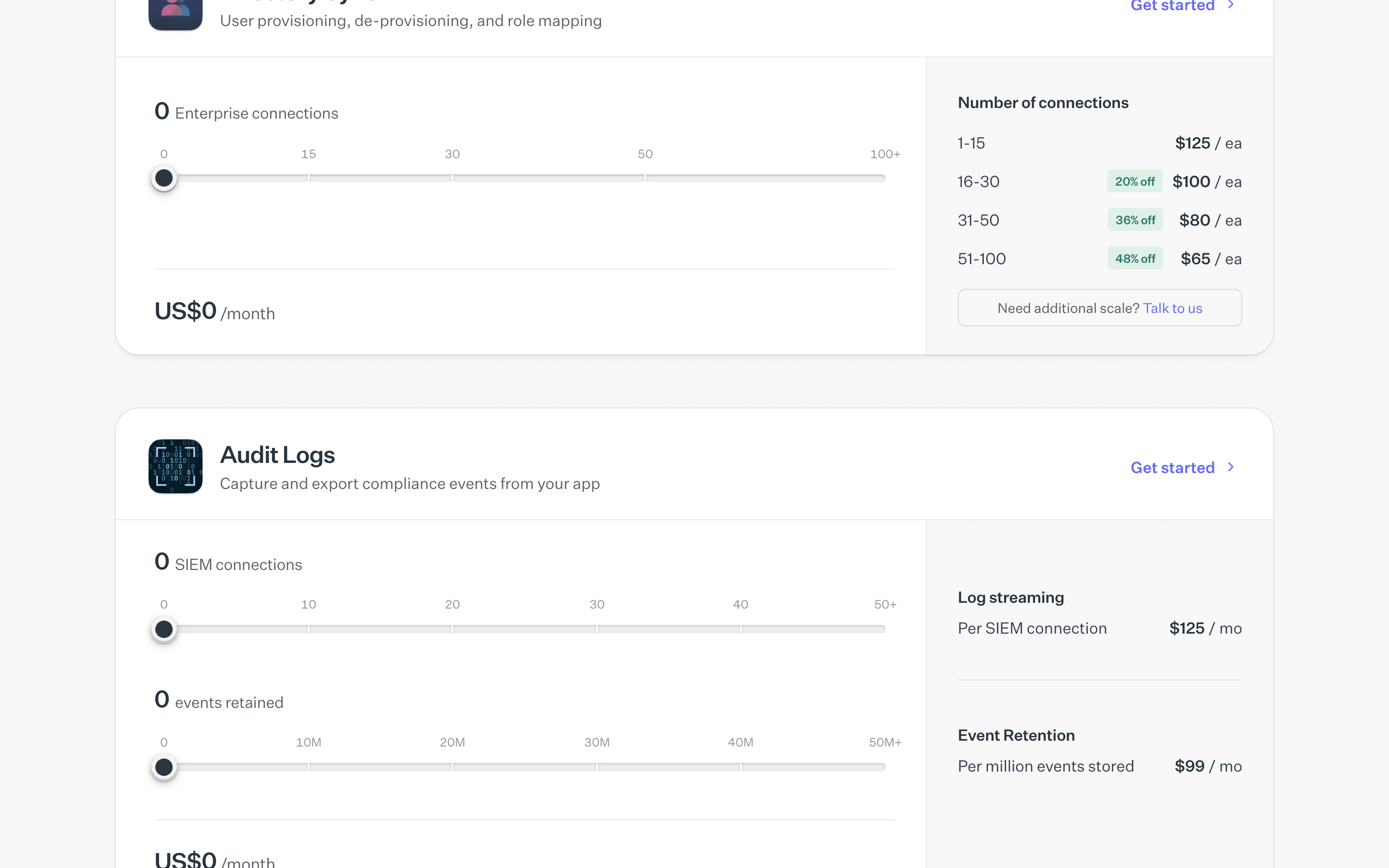This screenshot has width=1389, height=868.
Task: Click the chevron next to Audit Logs Get started
Action: click(1231, 467)
